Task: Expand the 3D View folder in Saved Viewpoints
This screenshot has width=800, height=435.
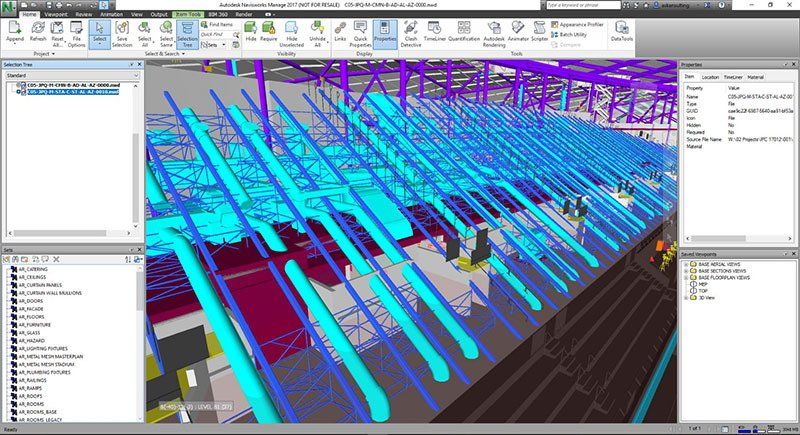Action: tap(687, 297)
